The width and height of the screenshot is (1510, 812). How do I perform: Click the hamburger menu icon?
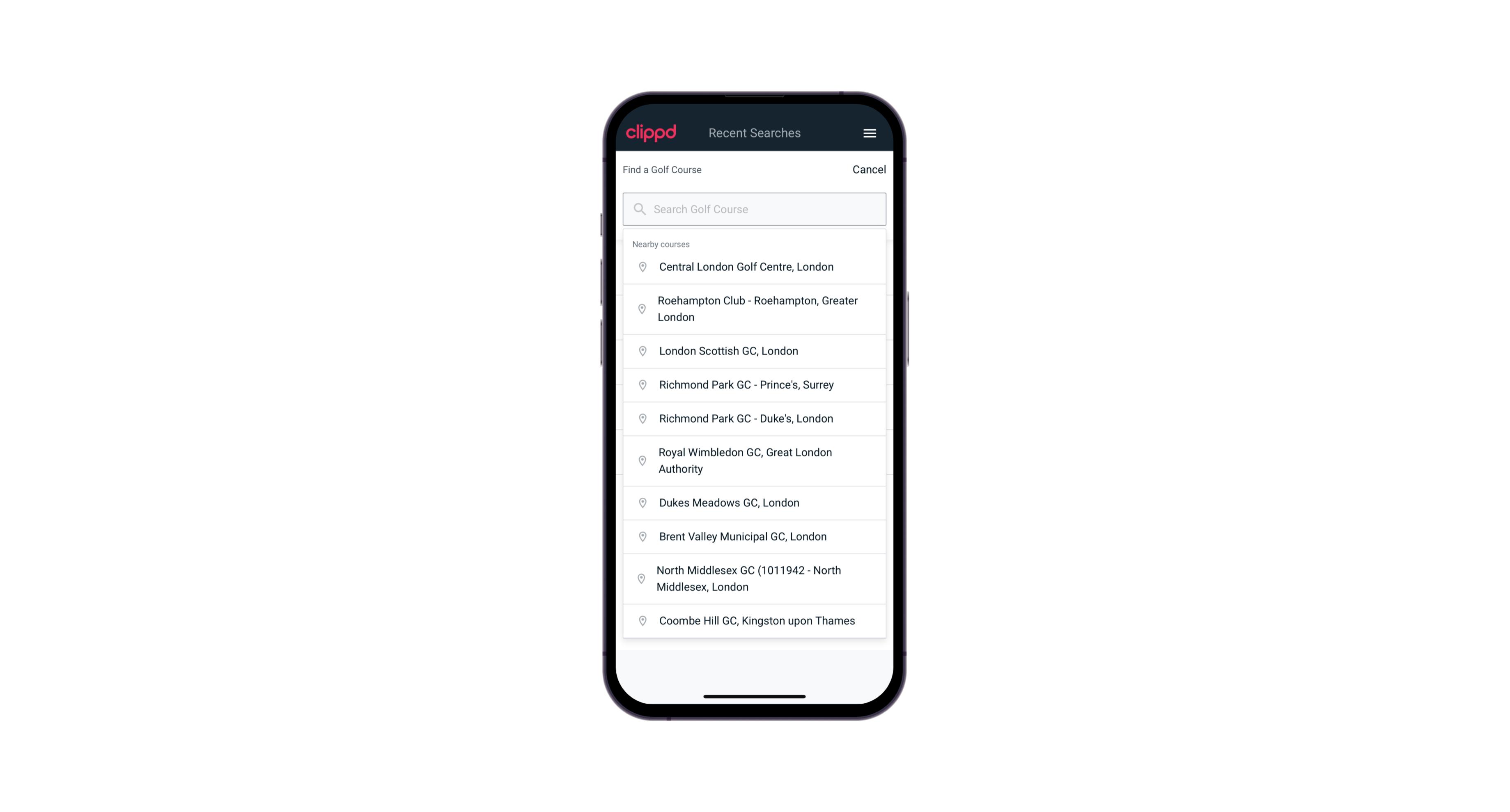point(869,133)
